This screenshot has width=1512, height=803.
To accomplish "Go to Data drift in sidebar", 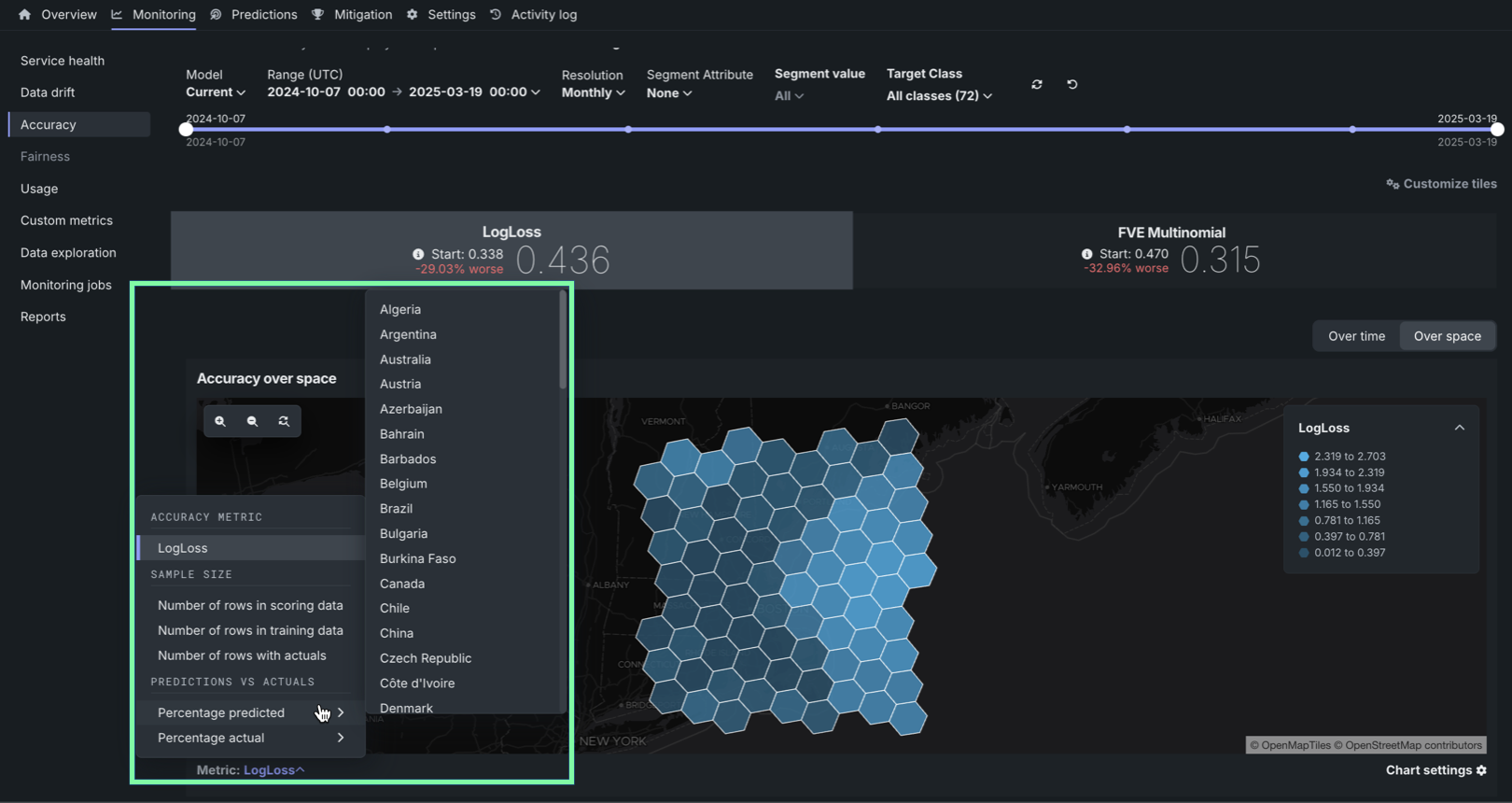I will (48, 92).
